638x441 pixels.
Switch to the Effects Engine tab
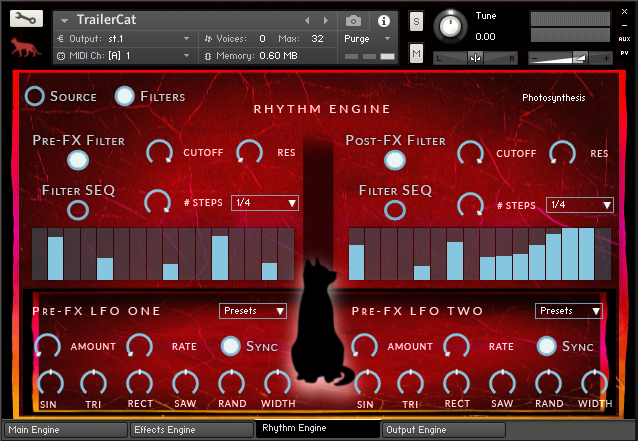(192, 430)
